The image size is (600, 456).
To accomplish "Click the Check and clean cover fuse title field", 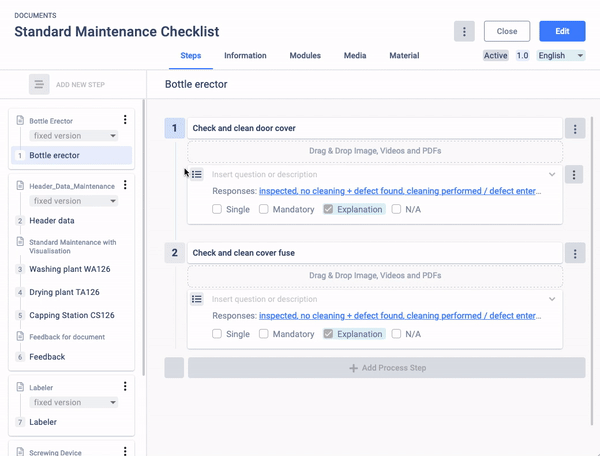I will 375,253.
